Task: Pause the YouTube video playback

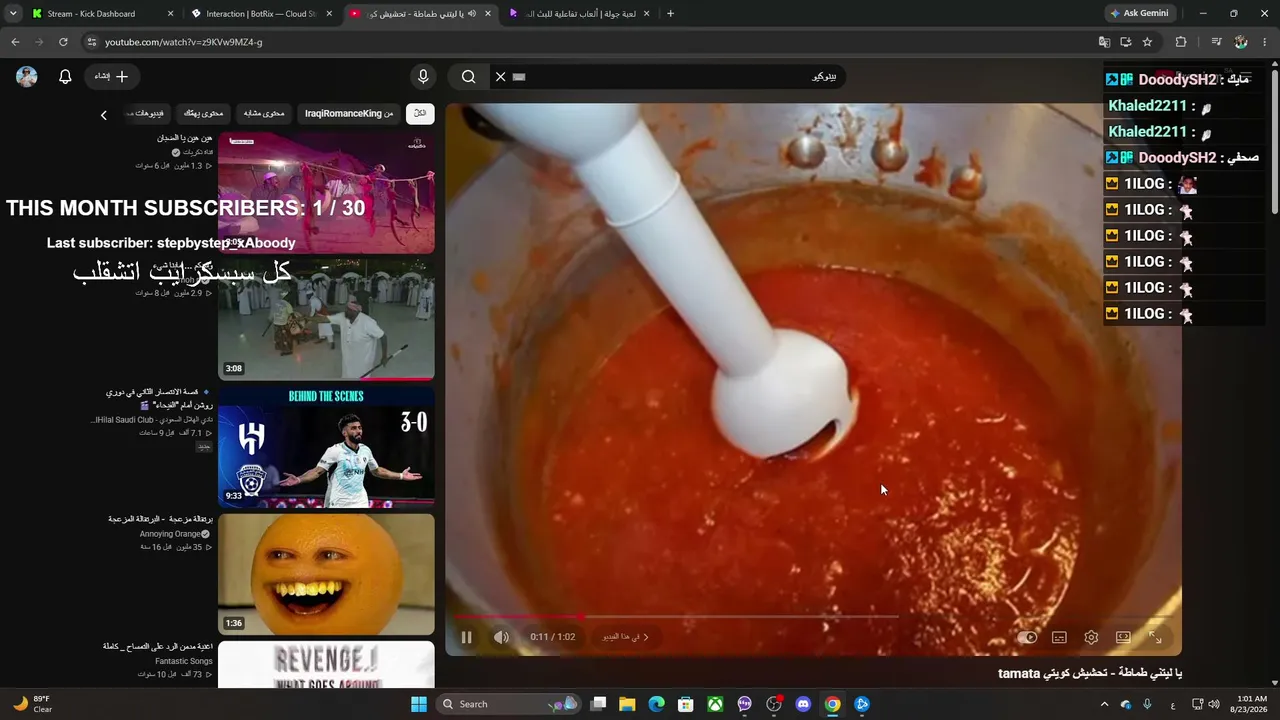Action: tap(466, 637)
